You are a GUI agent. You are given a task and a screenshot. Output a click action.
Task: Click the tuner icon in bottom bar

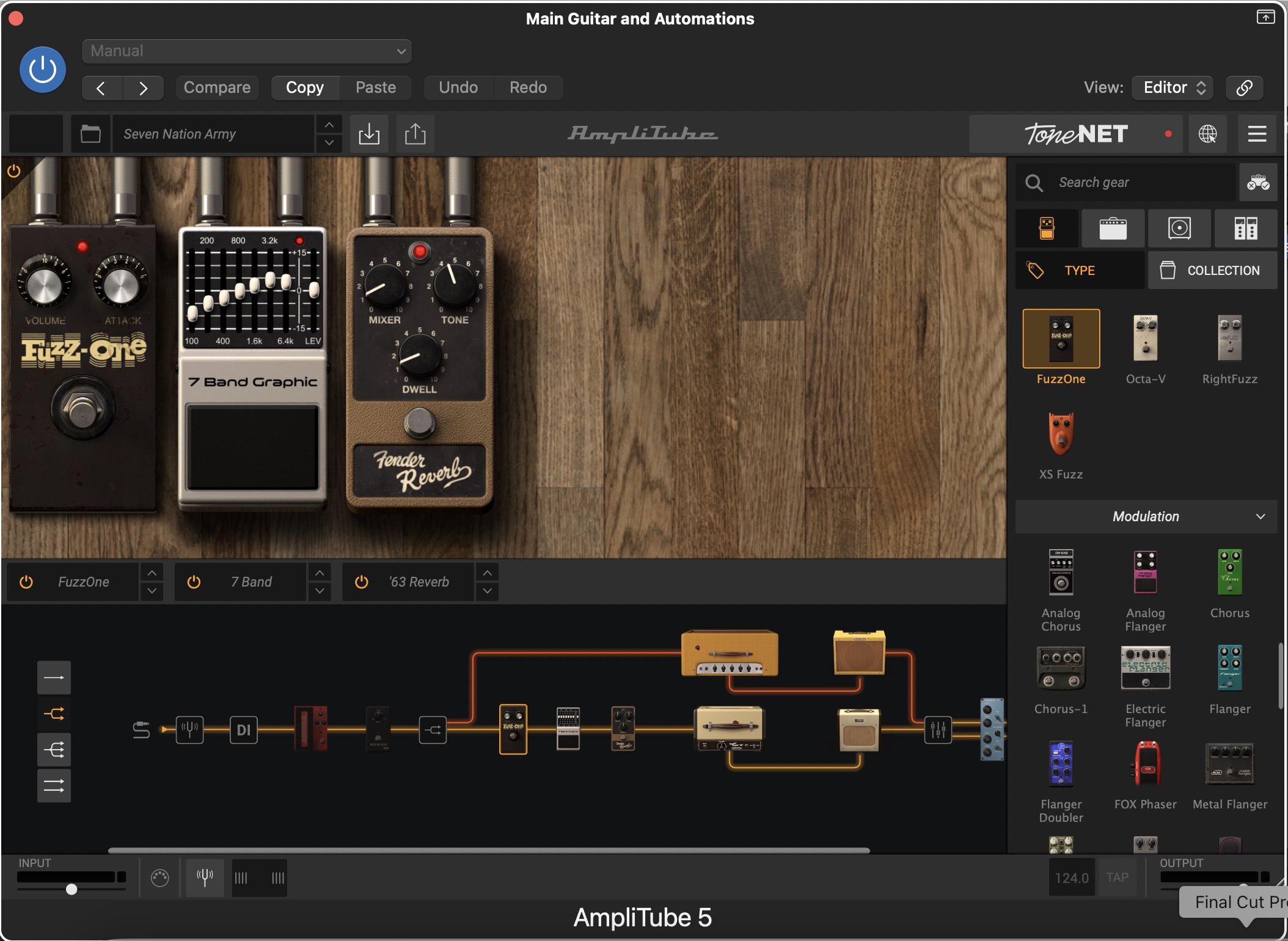pos(205,878)
